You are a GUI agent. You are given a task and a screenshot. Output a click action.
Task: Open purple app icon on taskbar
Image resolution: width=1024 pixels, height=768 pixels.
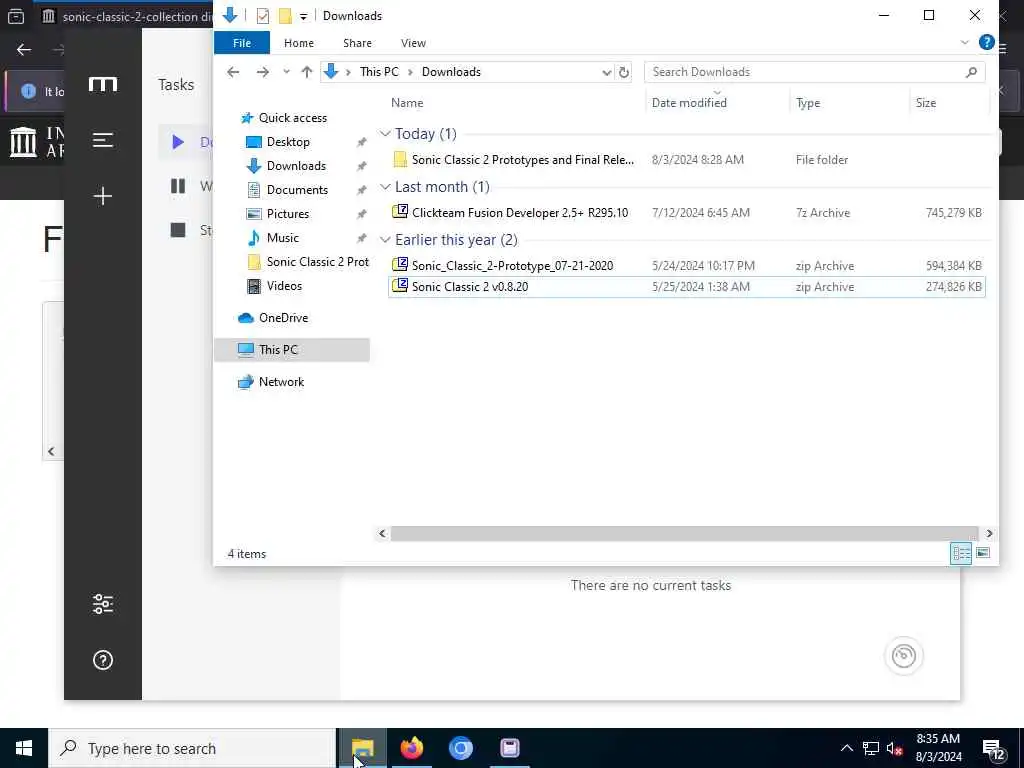tap(509, 748)
